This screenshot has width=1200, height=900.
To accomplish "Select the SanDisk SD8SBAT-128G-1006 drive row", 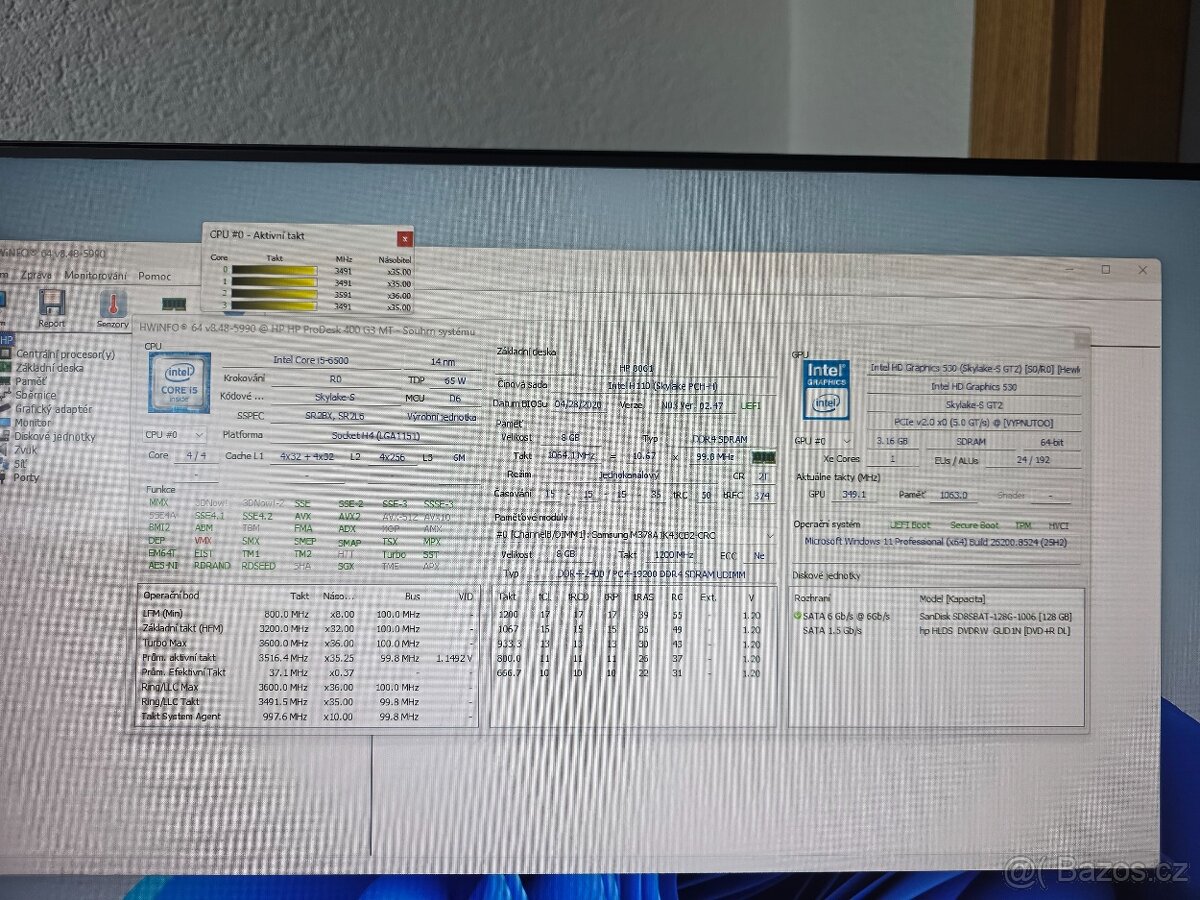I will [x=935, y=617].
